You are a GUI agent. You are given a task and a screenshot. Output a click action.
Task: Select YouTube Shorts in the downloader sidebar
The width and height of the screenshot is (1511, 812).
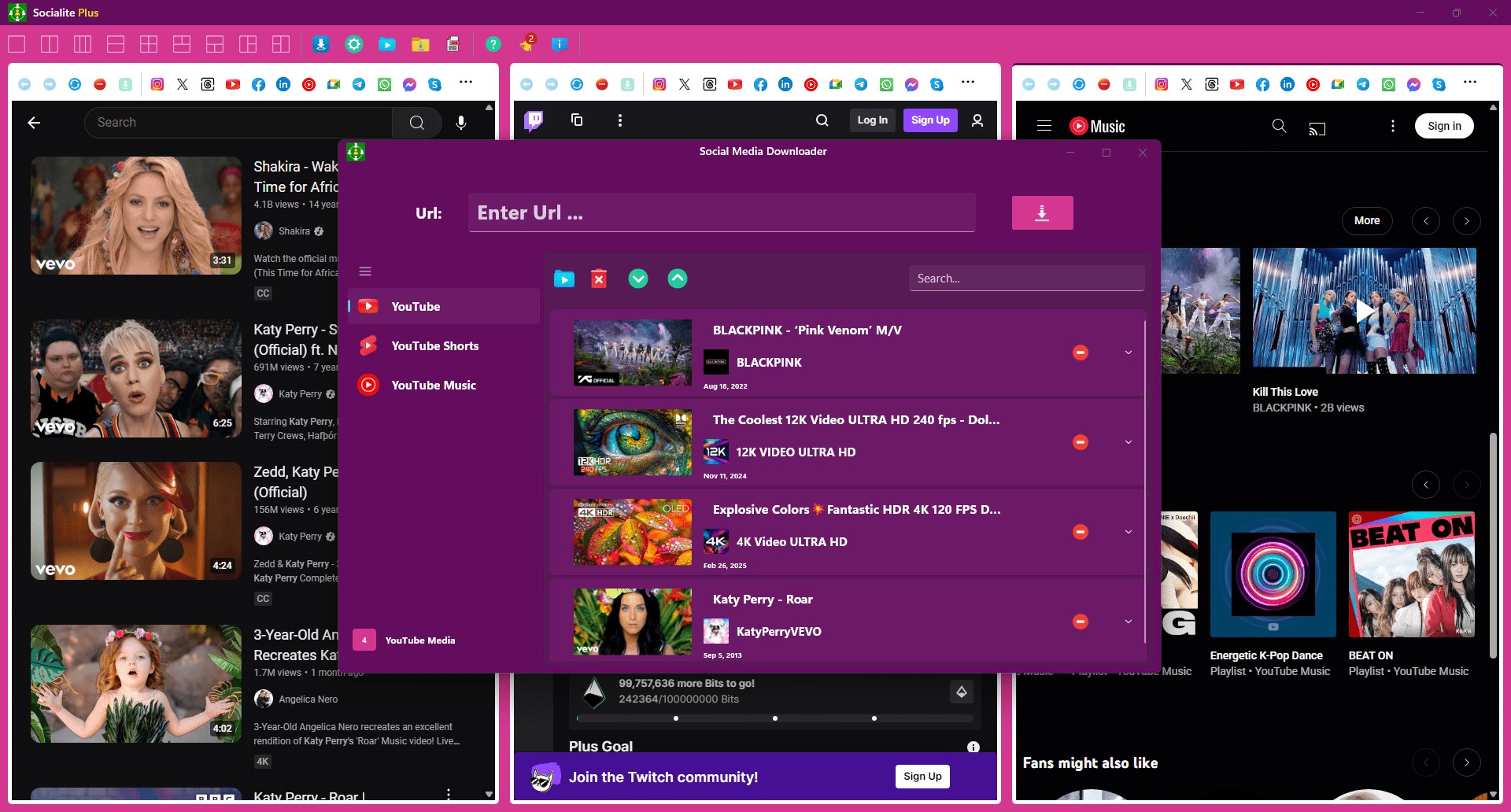435,345
